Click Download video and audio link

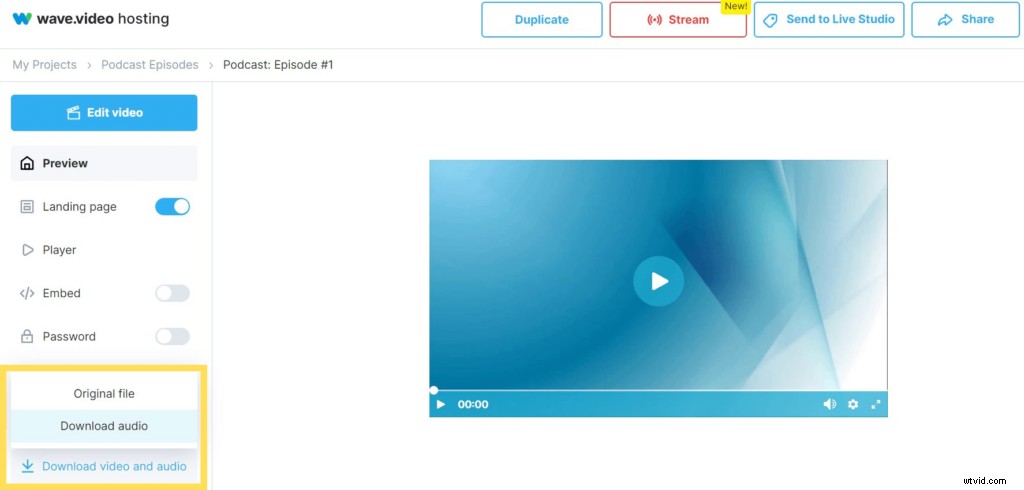[114, 466]
